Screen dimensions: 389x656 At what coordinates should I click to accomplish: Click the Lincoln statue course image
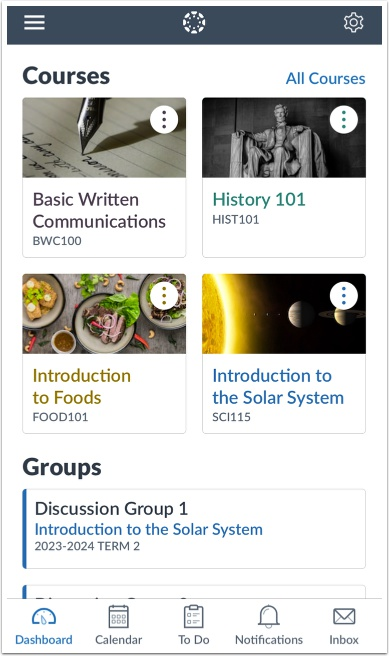pos(284,138)
